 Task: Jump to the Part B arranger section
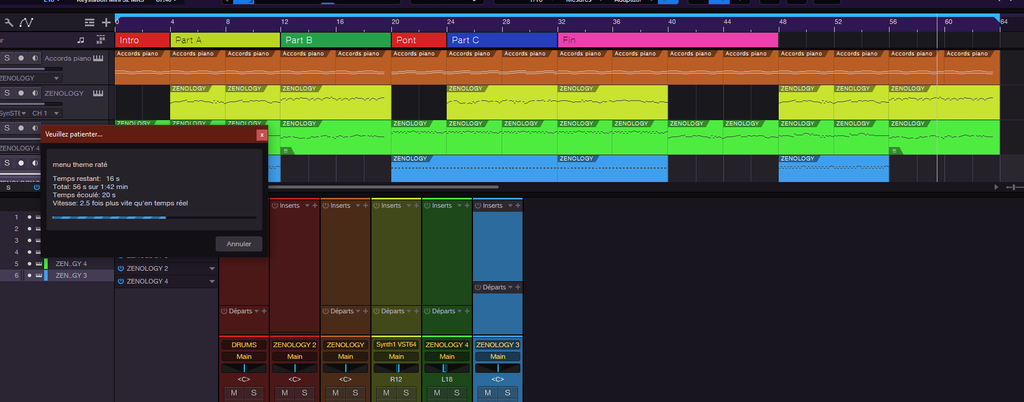pyautogui.click(x=334, y=40)
